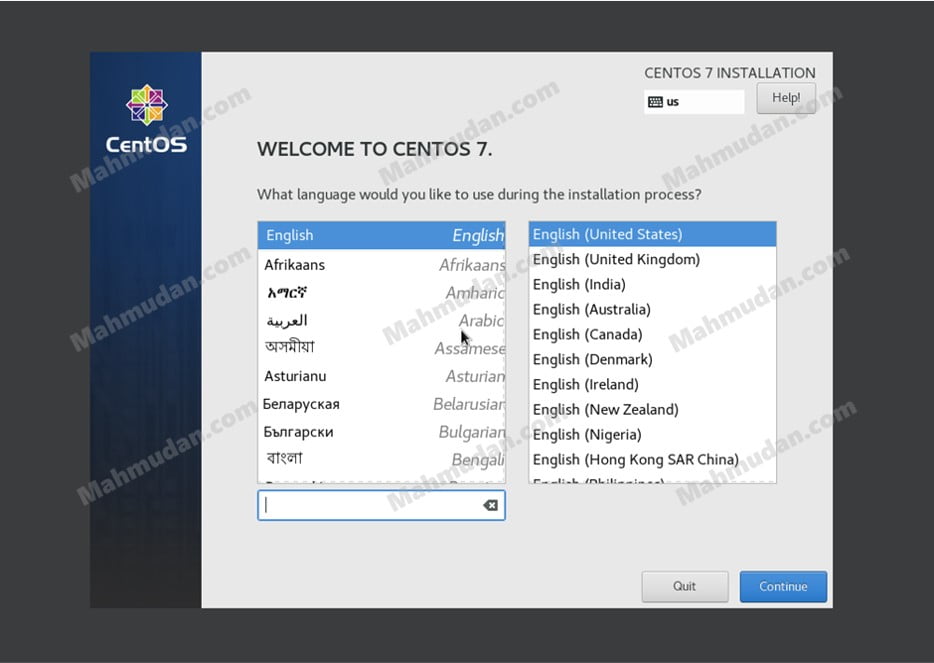This screenshot has height=663, width=934.
Task: Select the Arabic language entry
Action: pos(381,321)
